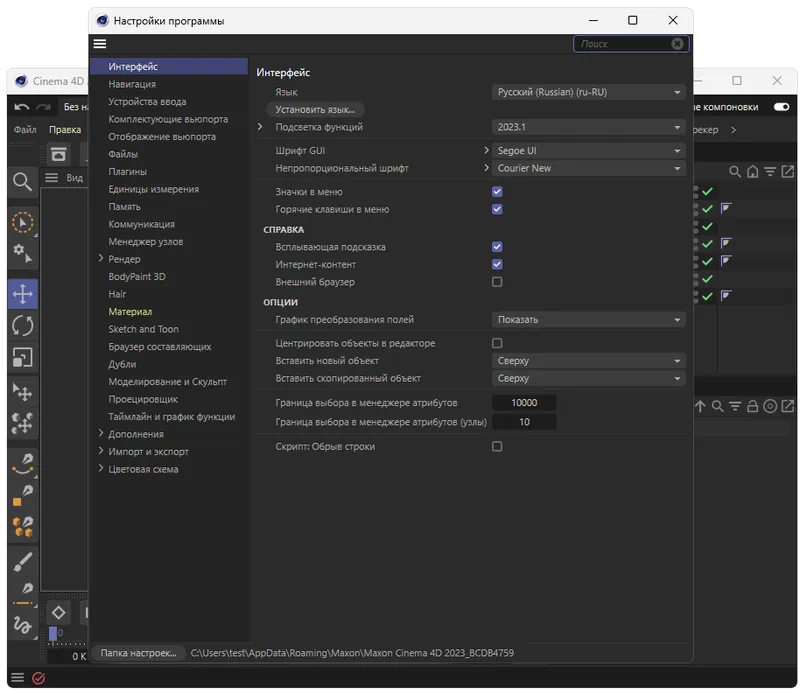
Task: Select Навигация in the preferences sidebar
Action: click(132, 84)
